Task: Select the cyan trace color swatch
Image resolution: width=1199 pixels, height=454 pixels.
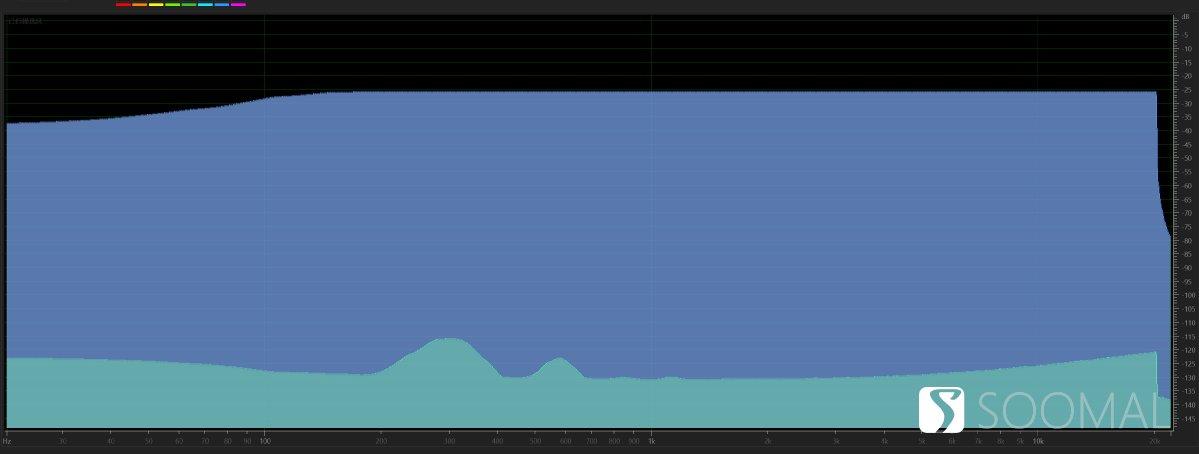Action: click(206, 5)
